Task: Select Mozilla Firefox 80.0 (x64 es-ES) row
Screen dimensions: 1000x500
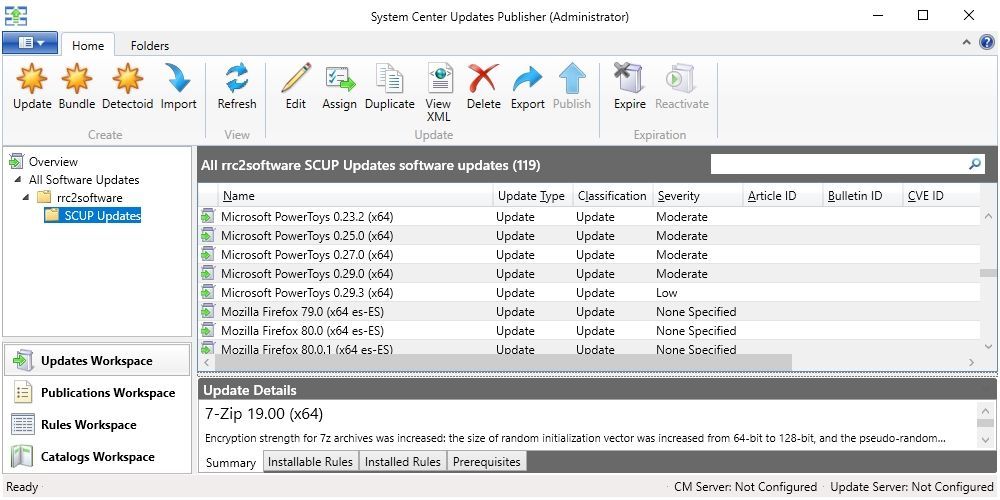Action: click(589, 331)
